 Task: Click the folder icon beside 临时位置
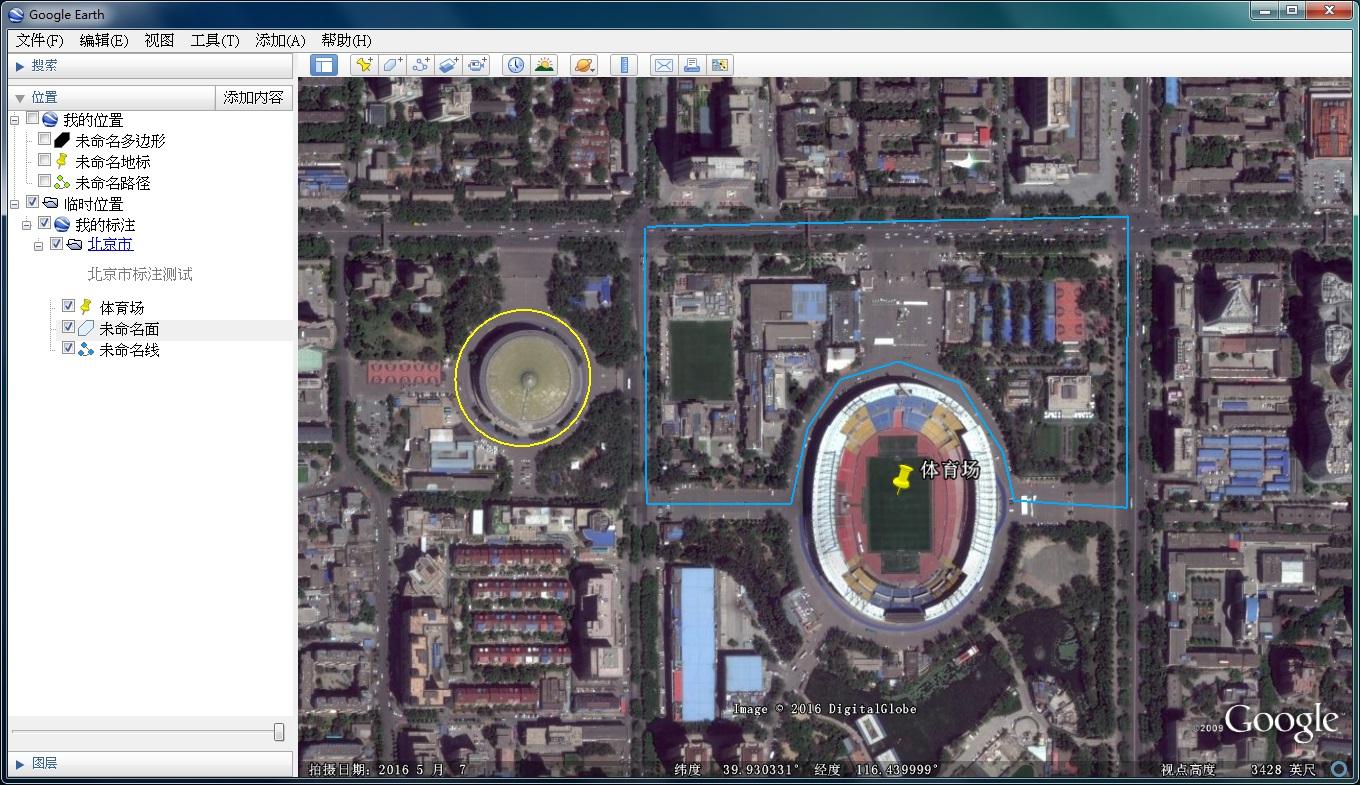[x=50, y=203]
